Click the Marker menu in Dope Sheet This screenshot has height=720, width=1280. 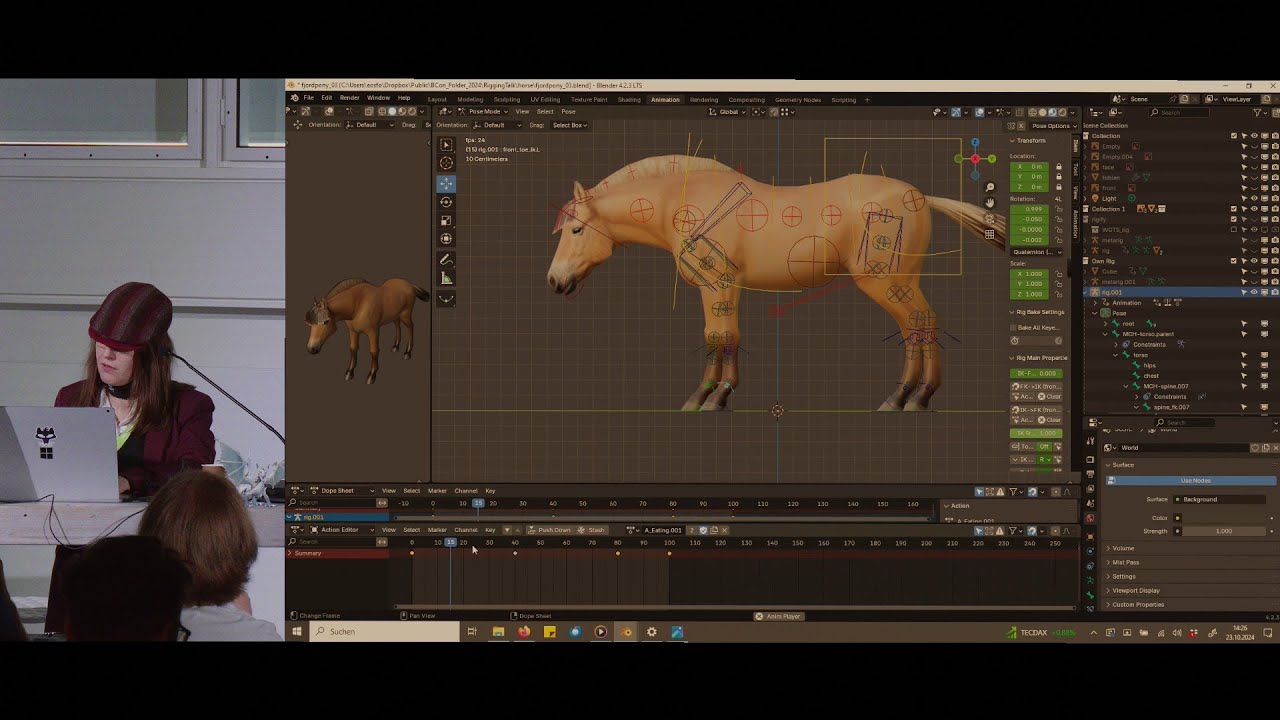437,491
